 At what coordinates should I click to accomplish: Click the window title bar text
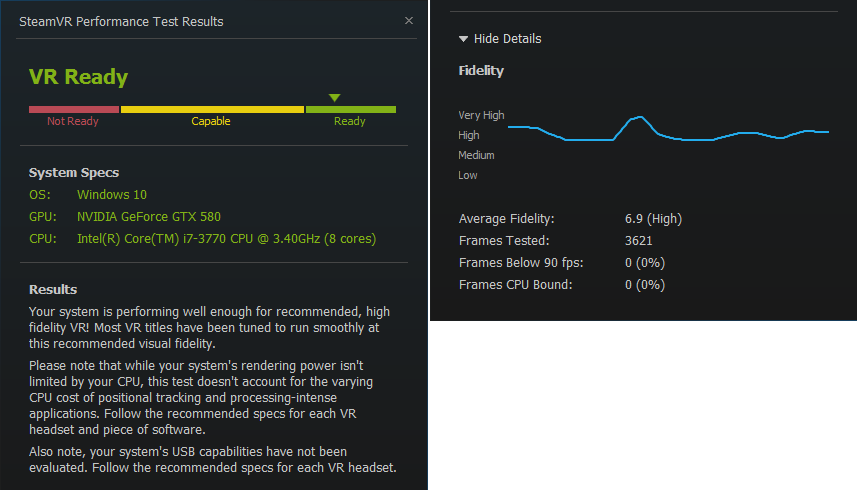point(121,21)
